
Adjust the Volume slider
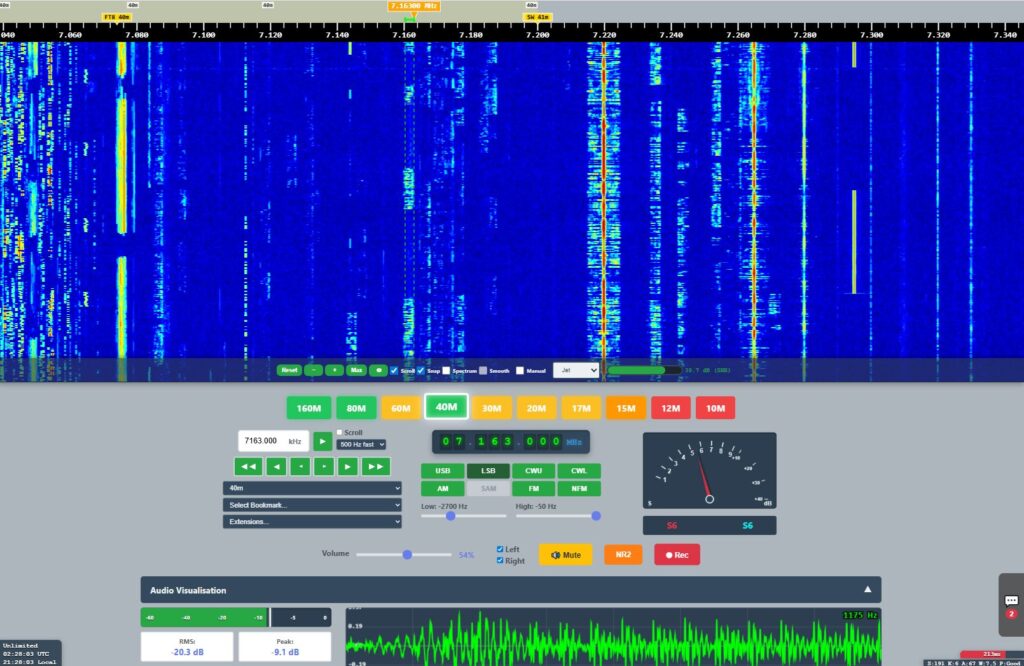coord(407,554)
